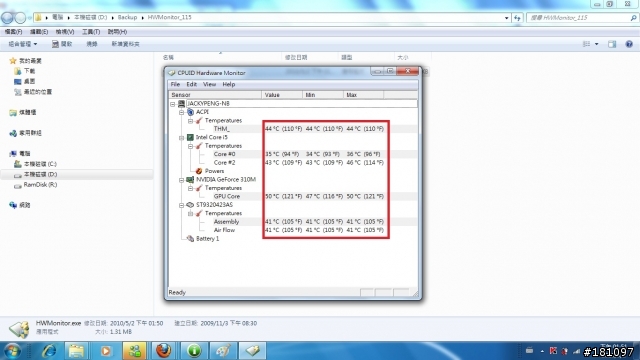Open the Windows Start button

tap(12, 351)
